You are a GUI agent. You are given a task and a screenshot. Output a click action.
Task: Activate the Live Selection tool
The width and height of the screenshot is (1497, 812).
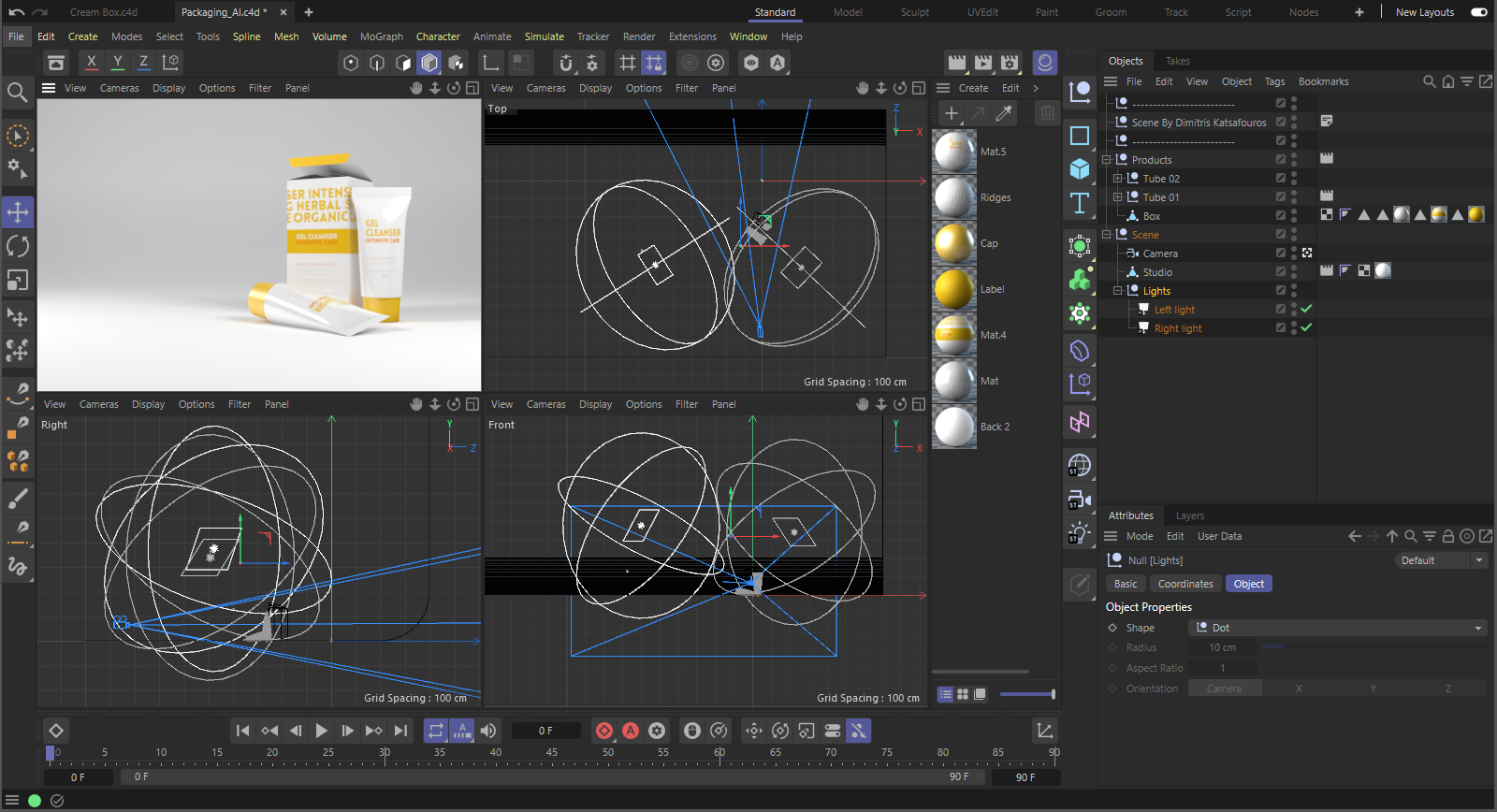coord(18,136)
